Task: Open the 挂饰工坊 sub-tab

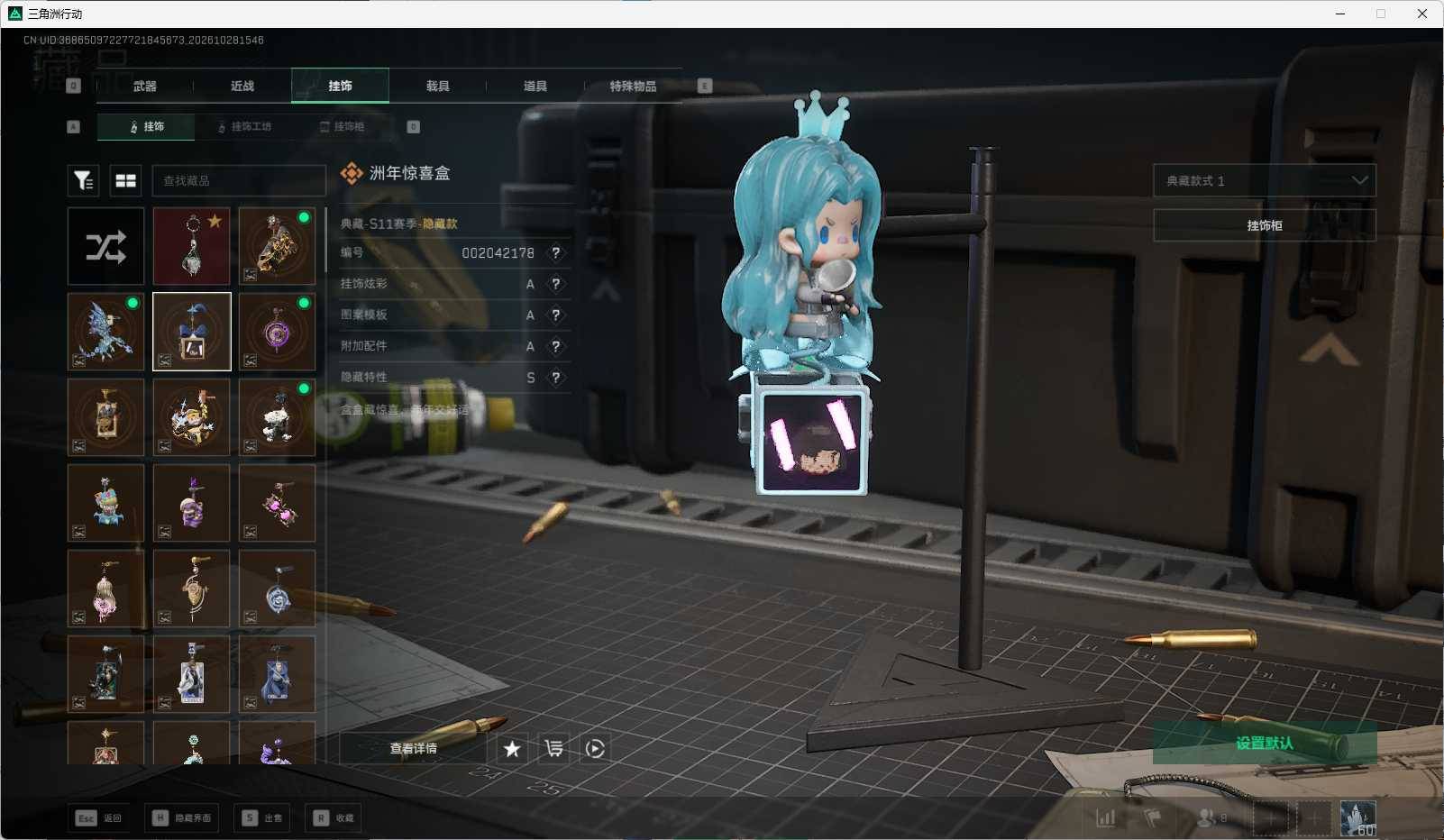Action: [x=244, y=127]
